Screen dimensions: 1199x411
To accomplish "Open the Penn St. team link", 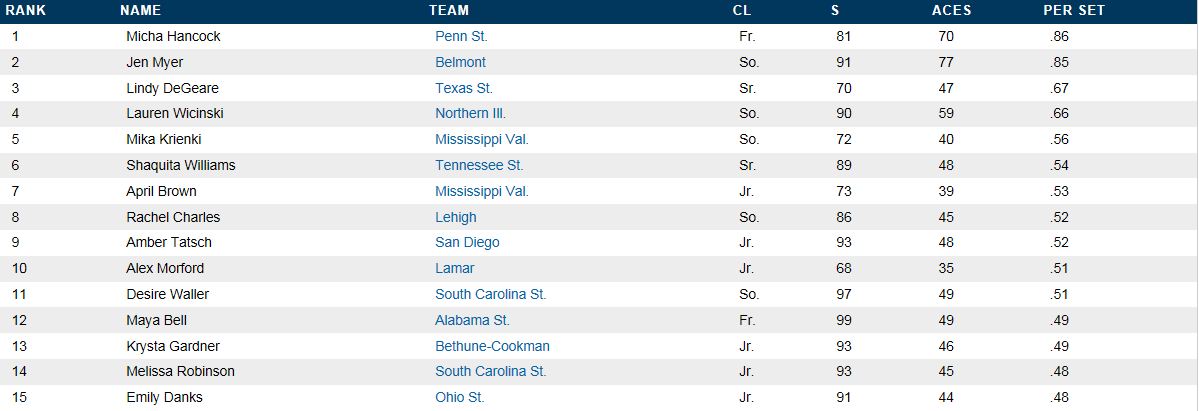I will [461, 37].
